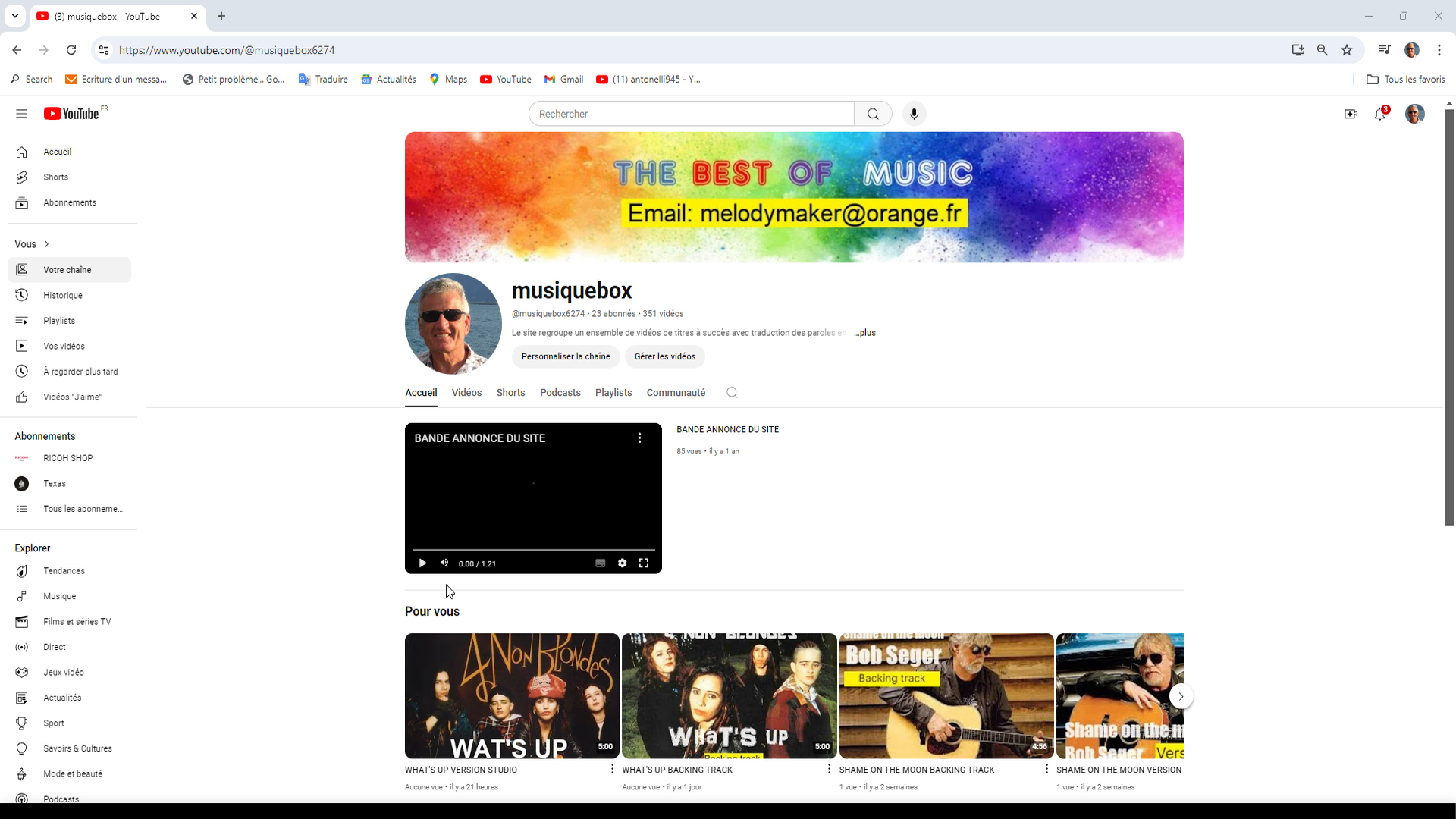Viewport: 1456px width, 819px height.
Task: Open Musique in Explorer section
Action: [x=69, y=596]
